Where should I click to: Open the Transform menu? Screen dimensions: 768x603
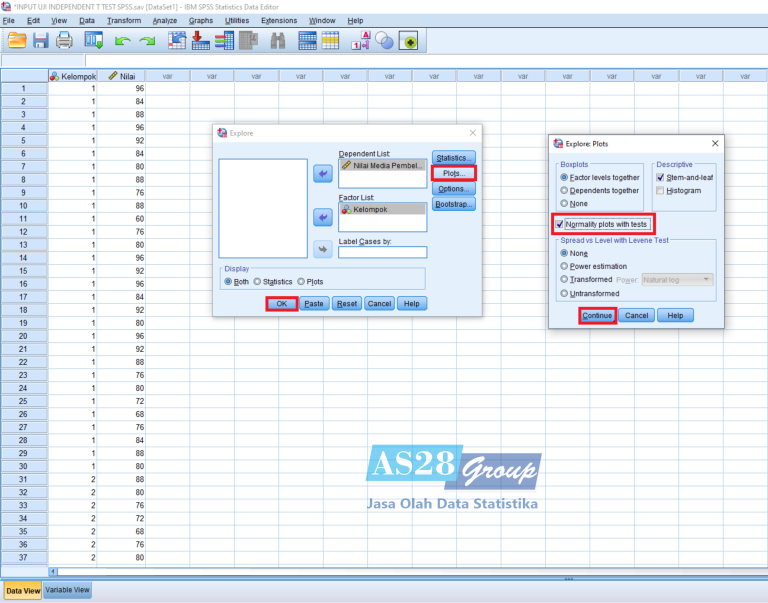[x=124, y=20]
